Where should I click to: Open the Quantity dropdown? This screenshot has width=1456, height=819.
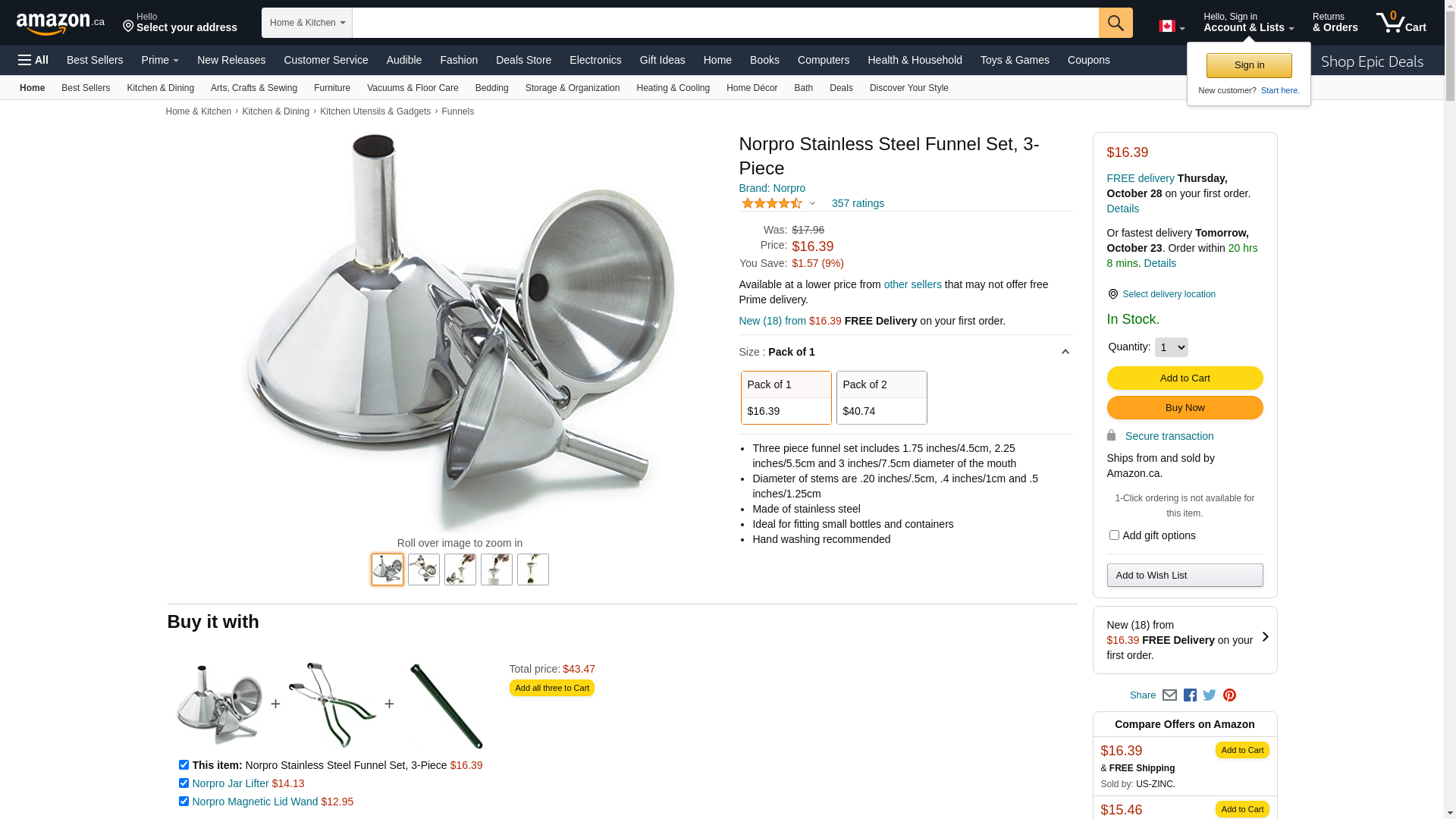click(1171, 347)
